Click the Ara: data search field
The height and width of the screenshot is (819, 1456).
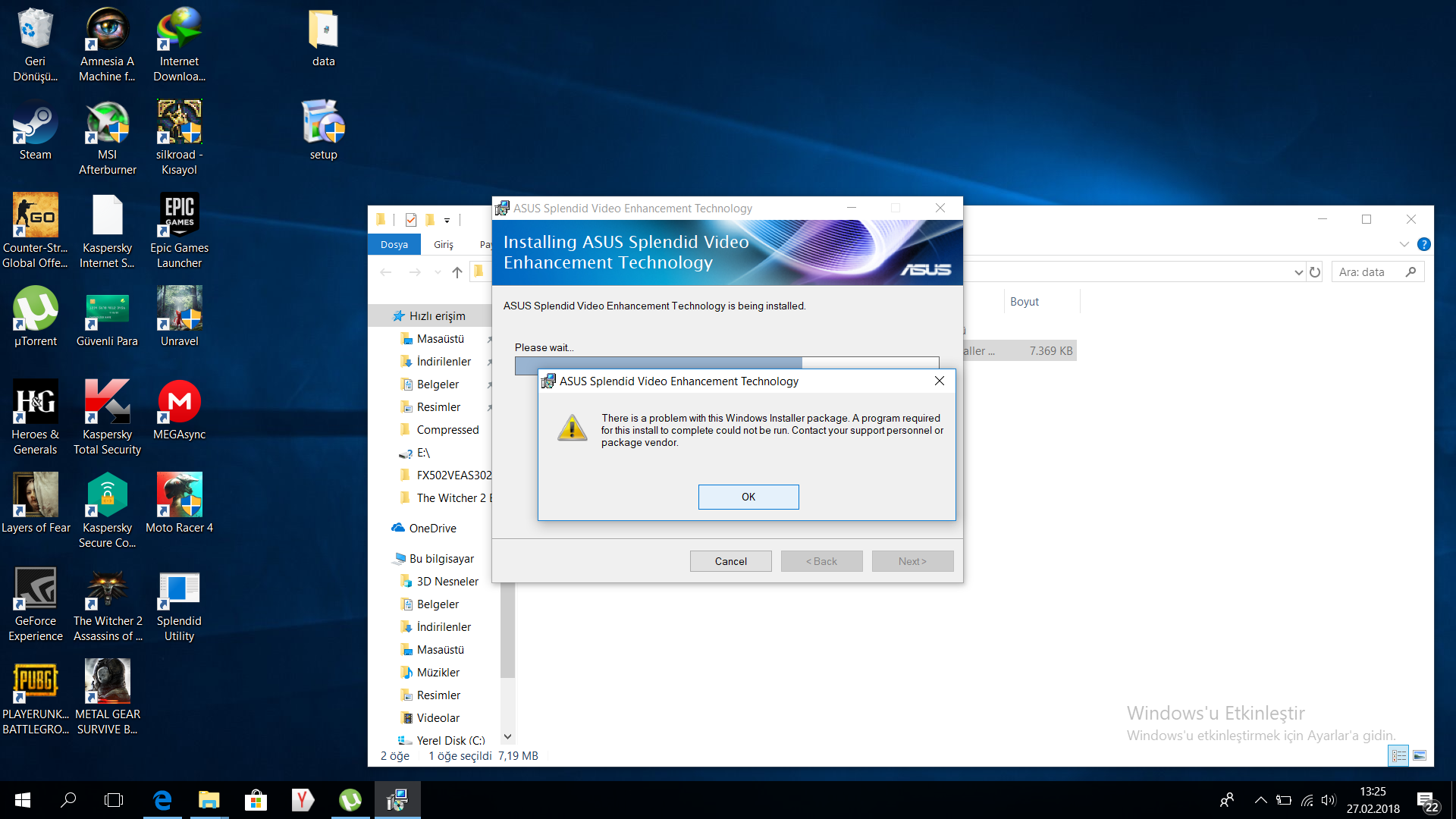[1378, 272]
